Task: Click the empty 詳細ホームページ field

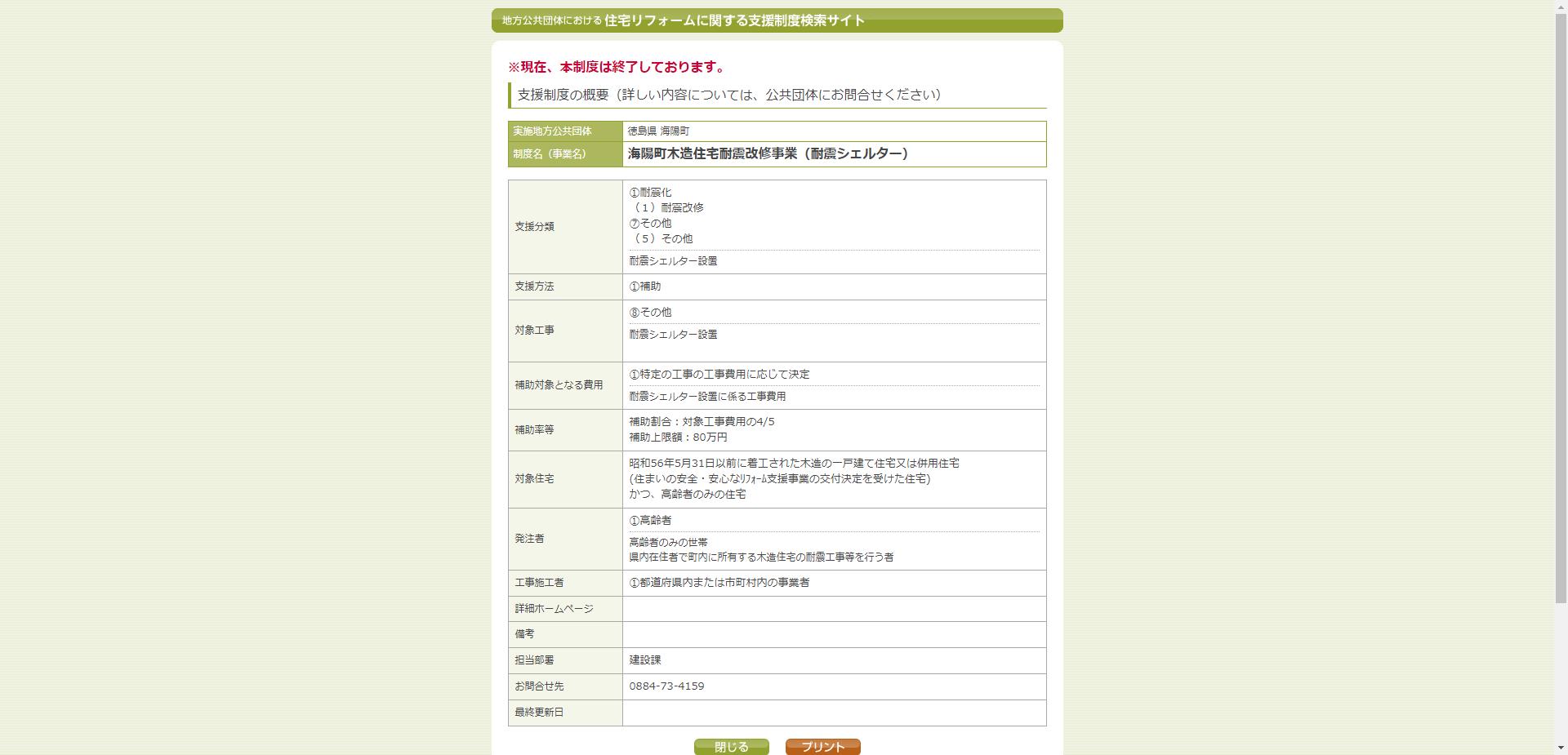Action: click(x=833, y=609)
